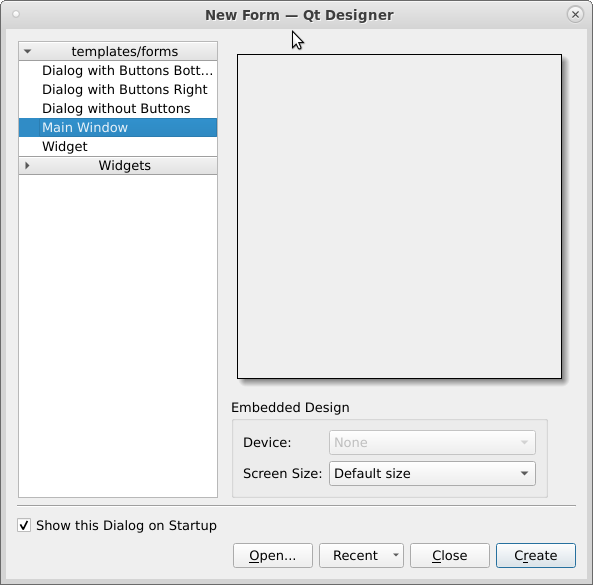Click the window menu circle icon in titlebar
This screenshot has width=593, height=585.
click(16, 14)
